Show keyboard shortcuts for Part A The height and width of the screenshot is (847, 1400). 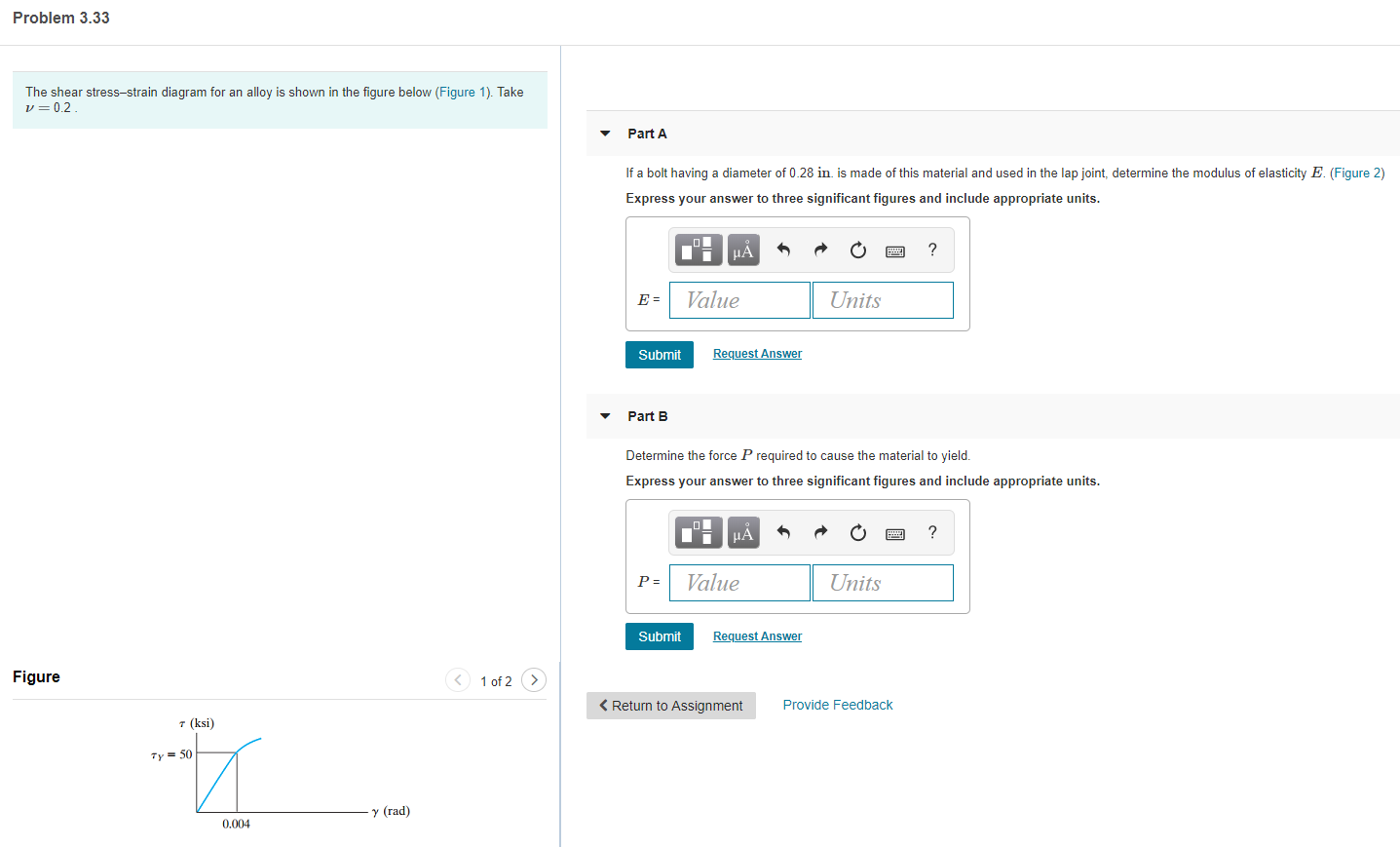pos(895,251)
